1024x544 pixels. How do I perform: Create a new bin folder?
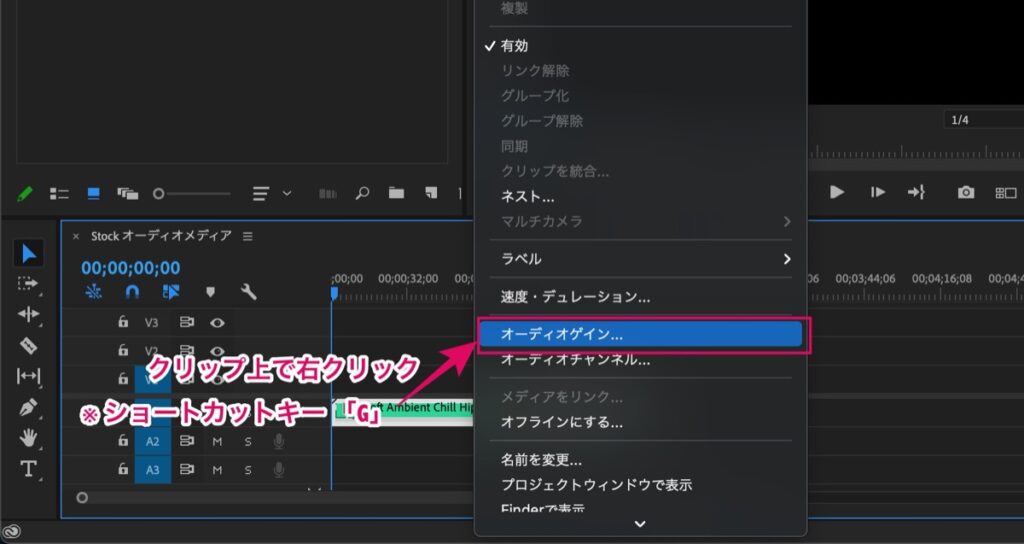click(396, 193)
